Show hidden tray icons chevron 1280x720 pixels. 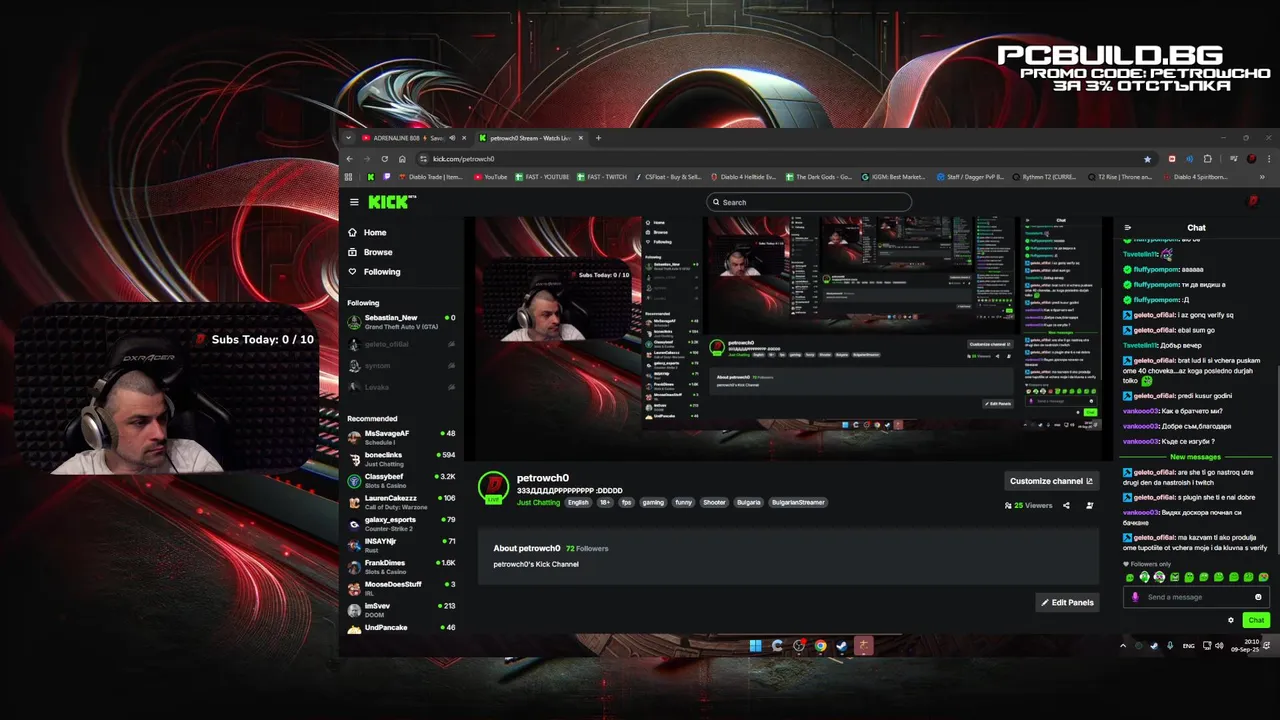[1122, 646]
